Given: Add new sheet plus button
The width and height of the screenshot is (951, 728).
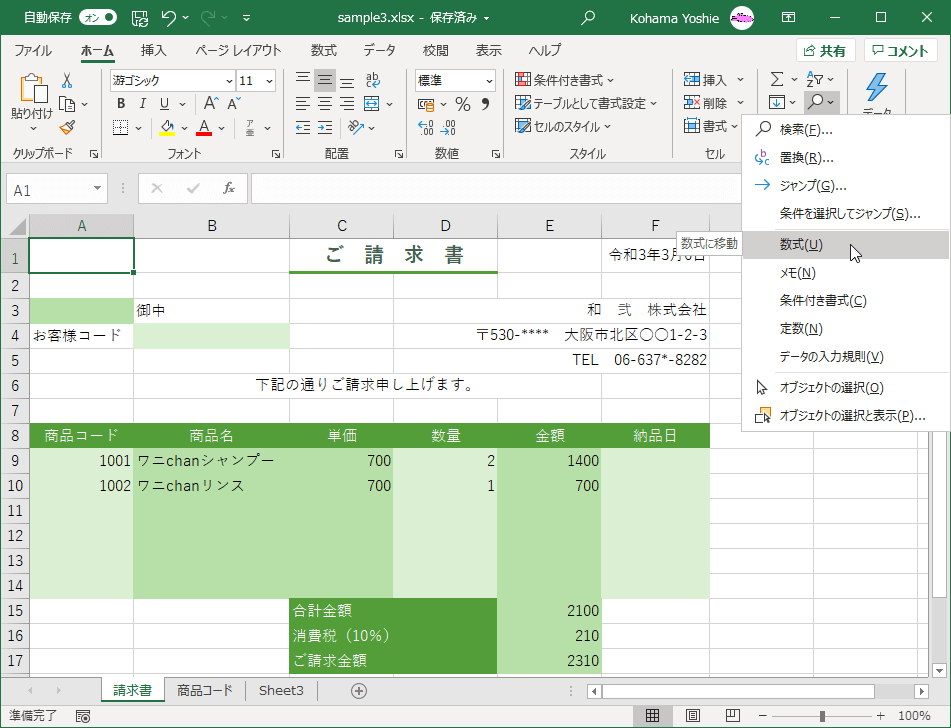Looking at the screenshot, I should coord(359,691).
